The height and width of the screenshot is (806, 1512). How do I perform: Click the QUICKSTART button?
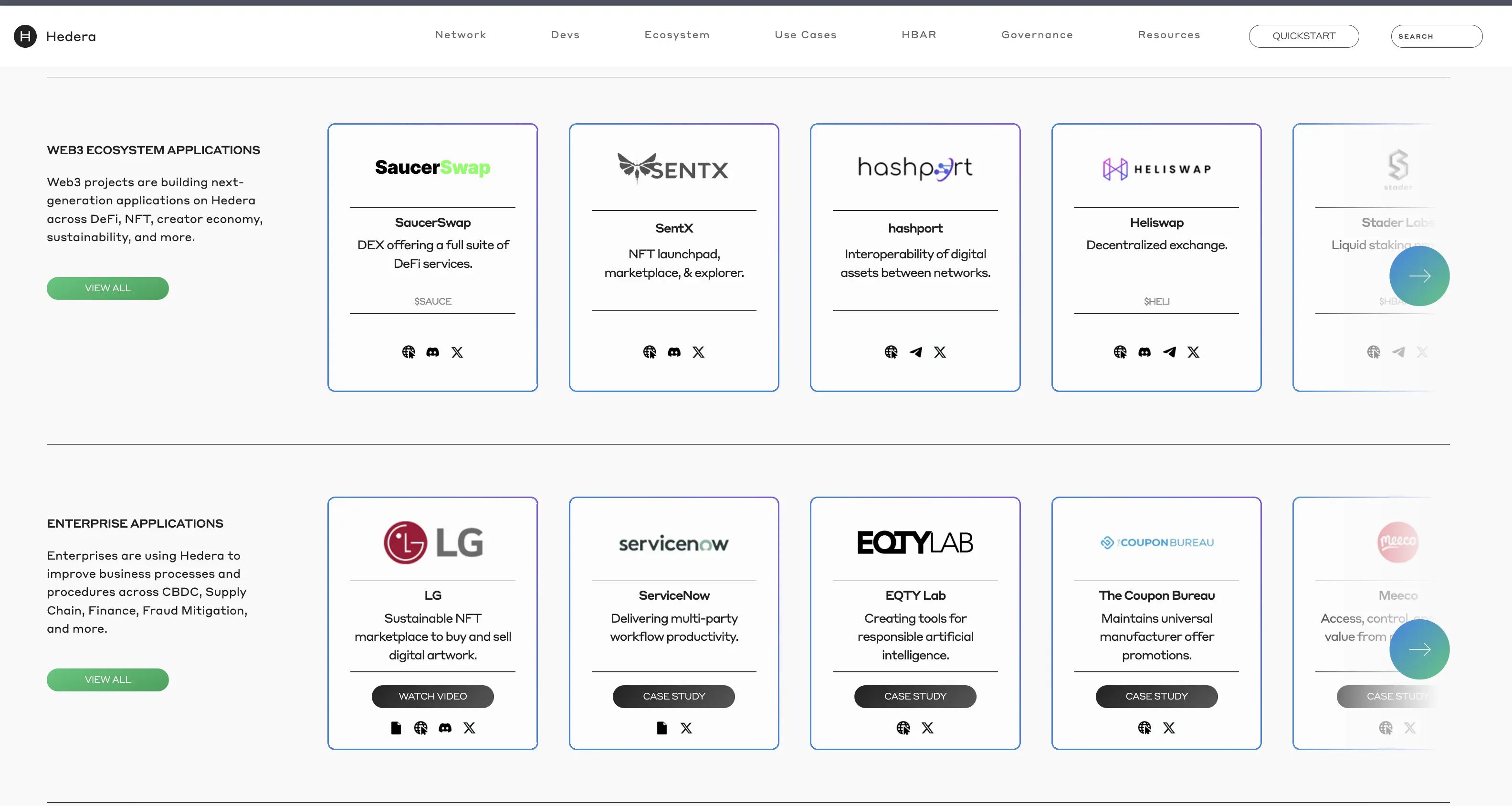coord(1303,36)
